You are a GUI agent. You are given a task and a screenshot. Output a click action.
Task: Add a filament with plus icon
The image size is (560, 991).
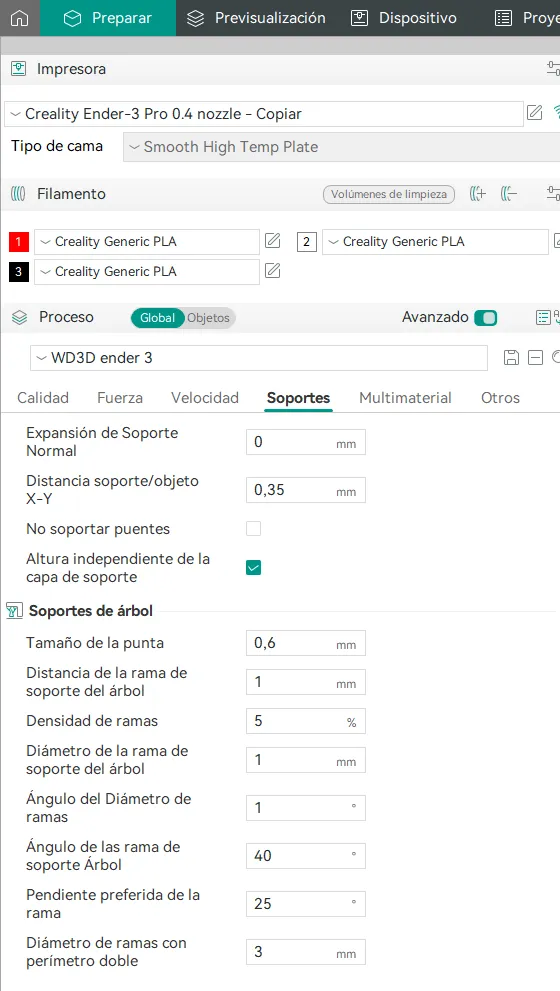pos(478,194)
